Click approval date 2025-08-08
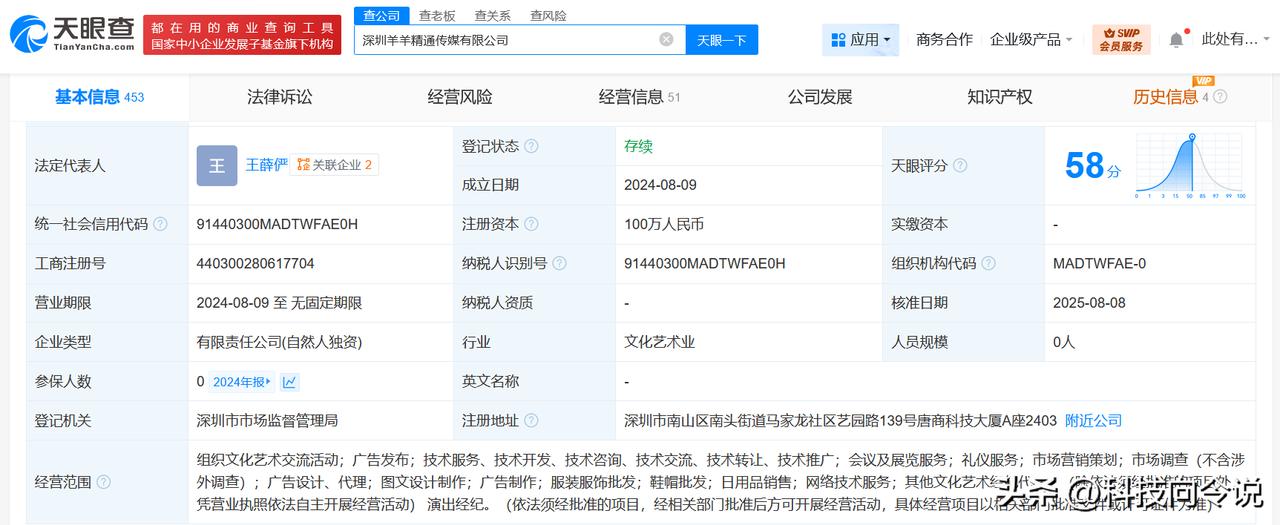 point(1089,302)
